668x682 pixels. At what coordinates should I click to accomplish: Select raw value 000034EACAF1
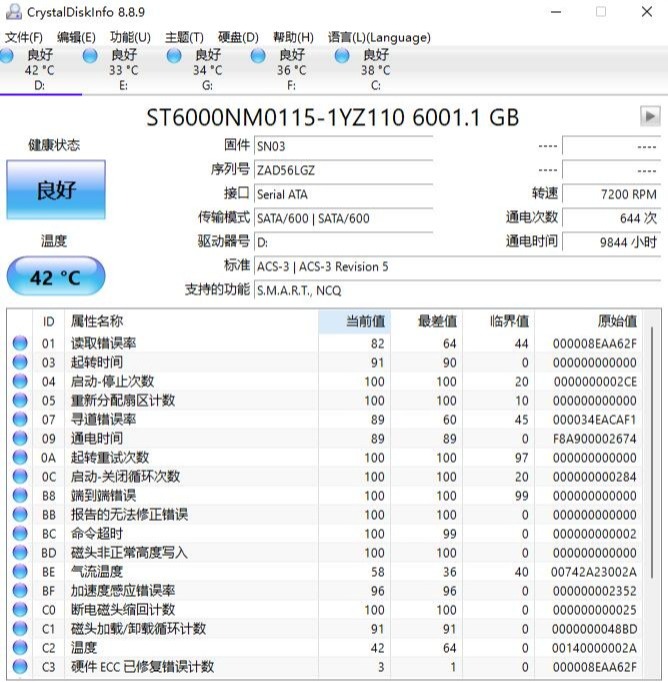595,419
